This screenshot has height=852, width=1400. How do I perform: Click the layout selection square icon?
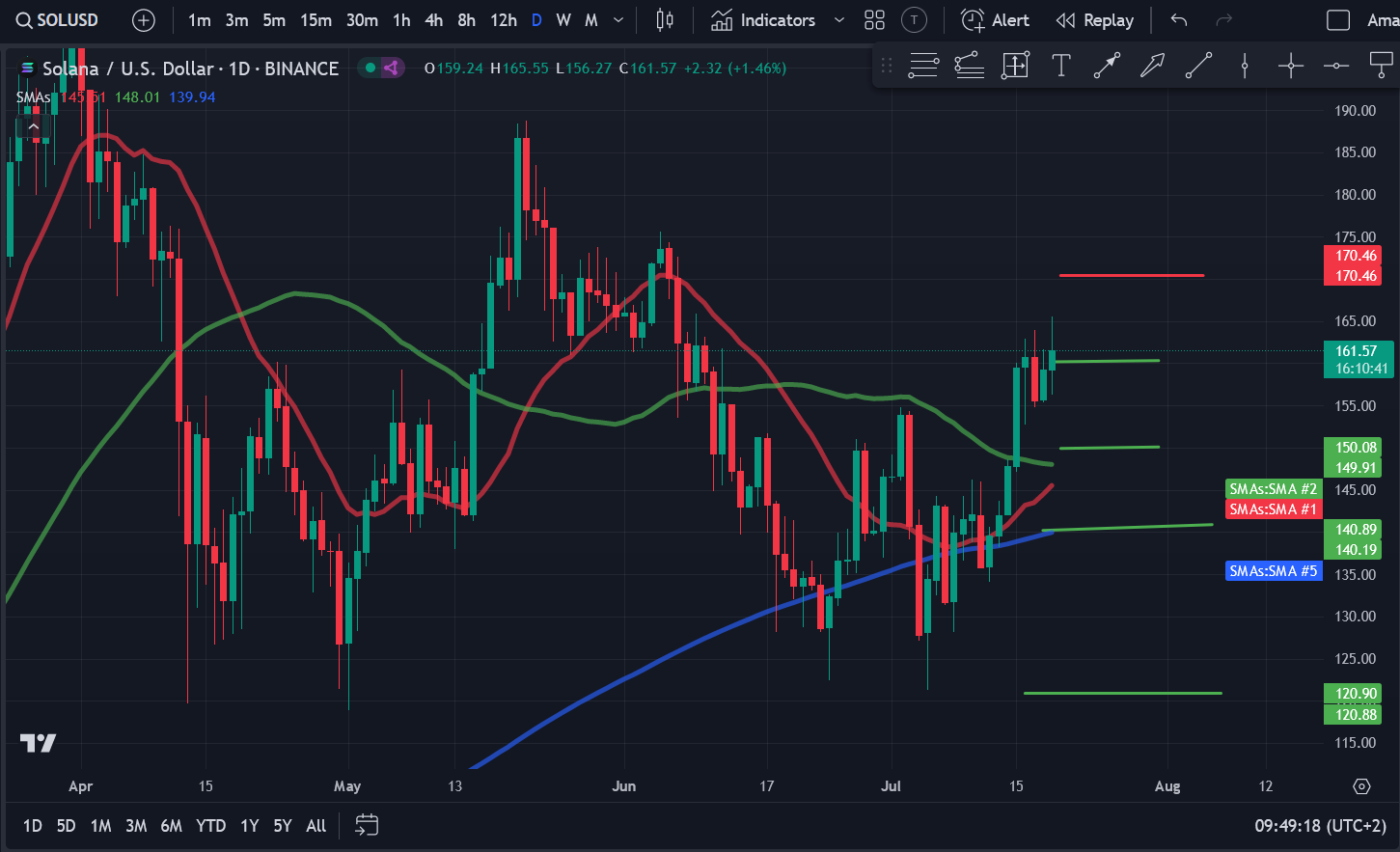(x=1338, y=19)
